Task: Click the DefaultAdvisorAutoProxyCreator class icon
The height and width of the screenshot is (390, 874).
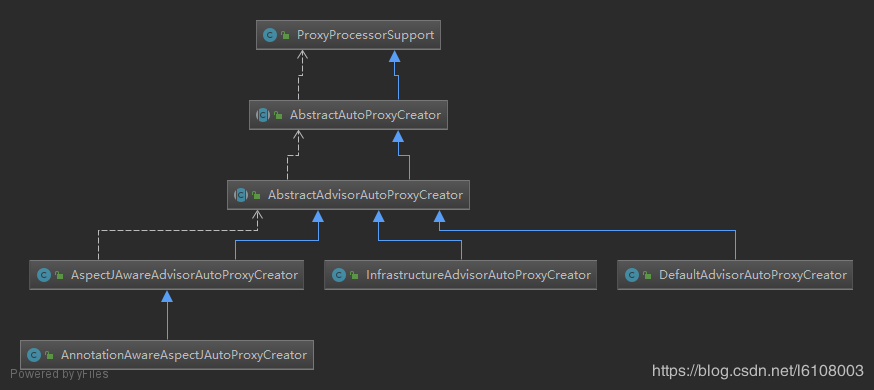Action: point(632,275)
